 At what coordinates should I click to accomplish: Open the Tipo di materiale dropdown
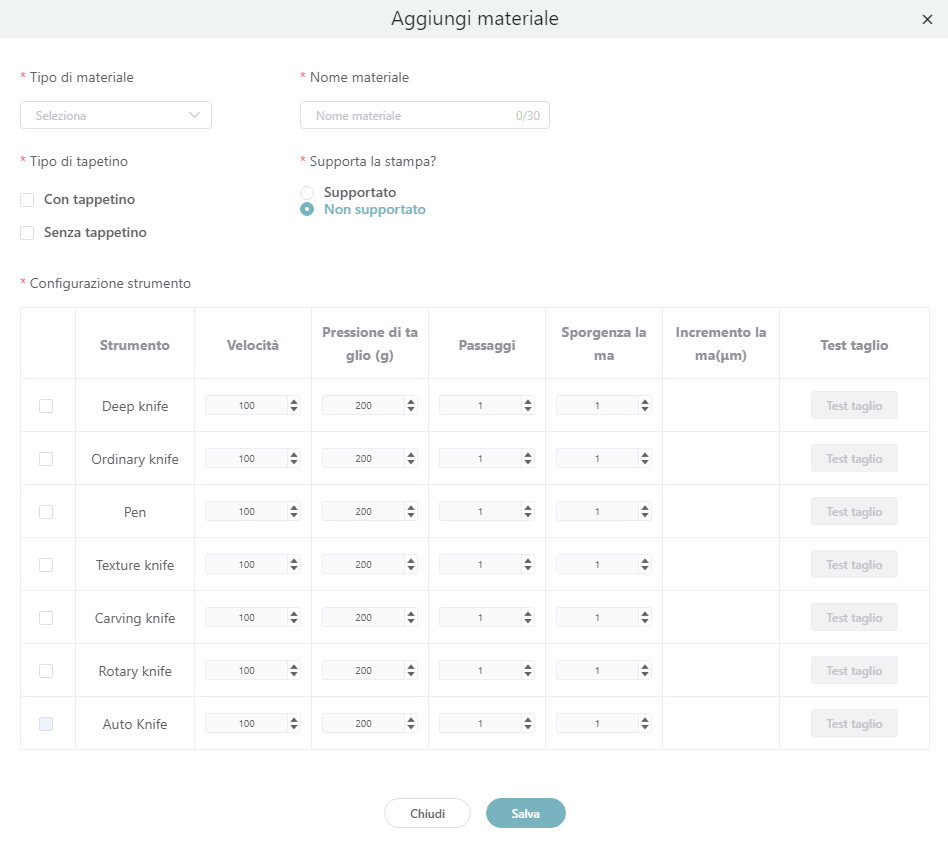[116, 115]
